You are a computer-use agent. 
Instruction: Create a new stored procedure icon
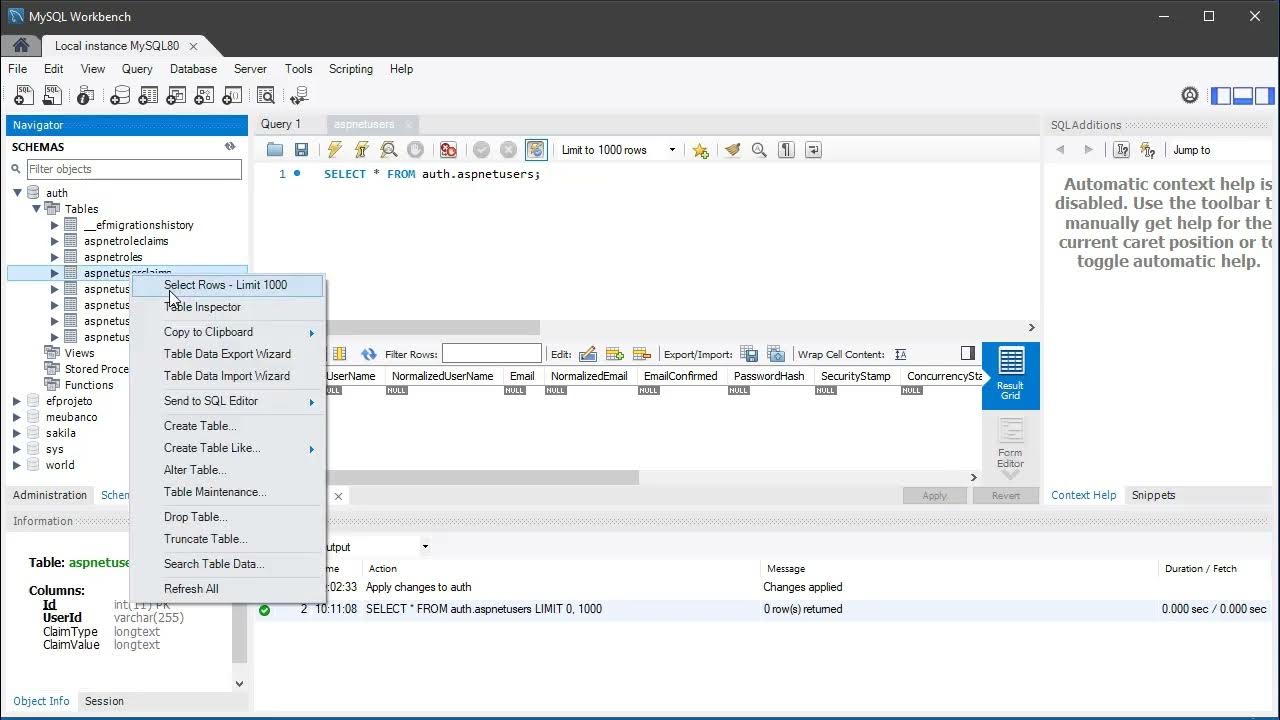coord(204,96)
